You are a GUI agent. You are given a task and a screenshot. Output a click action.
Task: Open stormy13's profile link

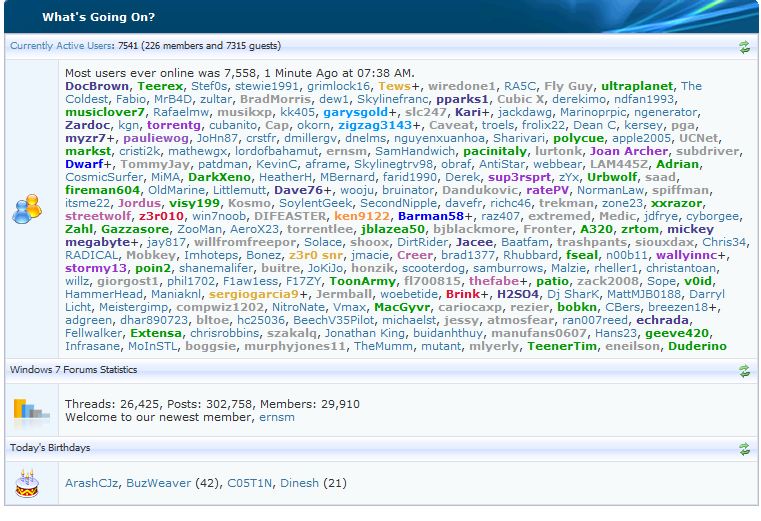96,268
